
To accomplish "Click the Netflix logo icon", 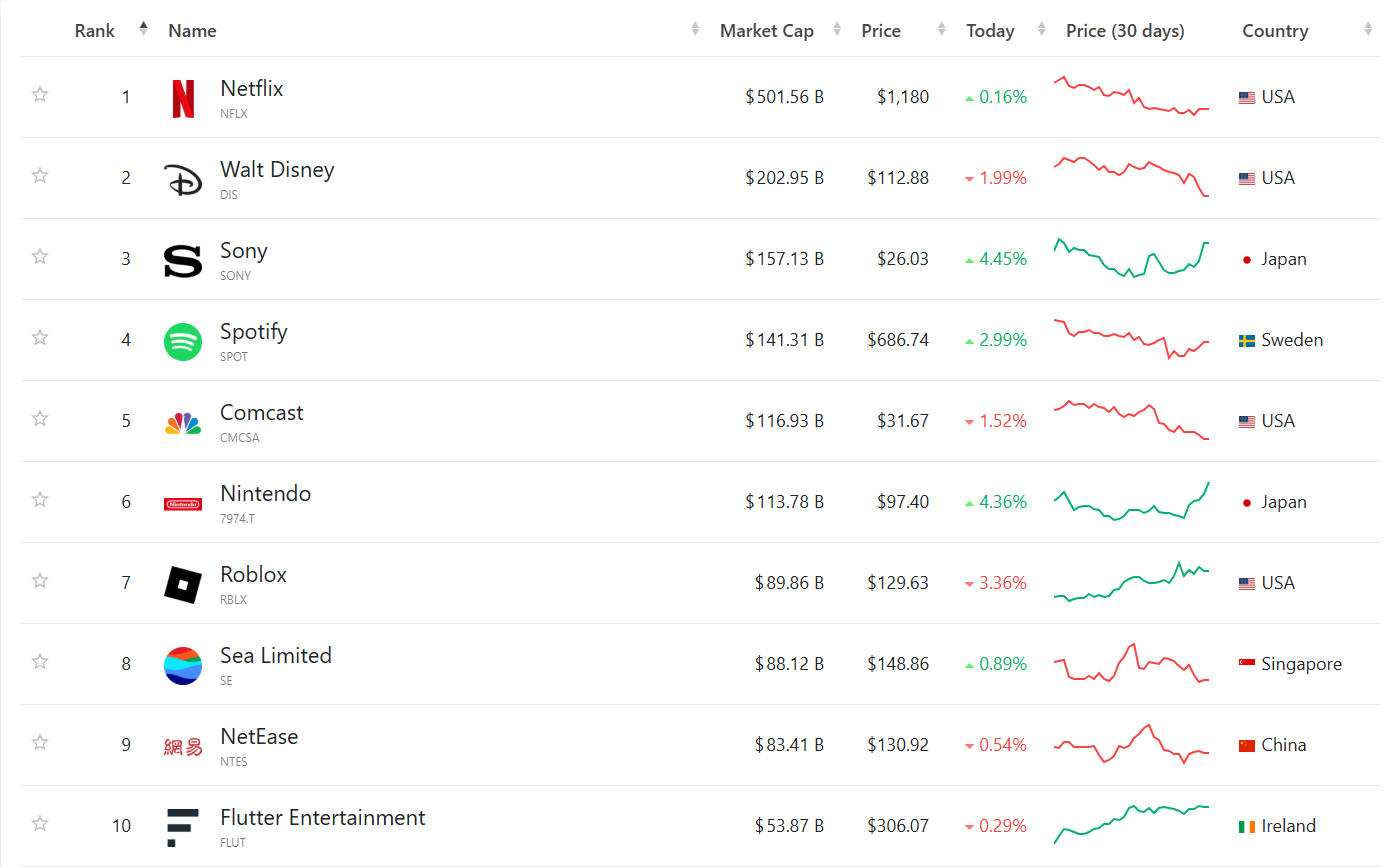I will (183, 98).
